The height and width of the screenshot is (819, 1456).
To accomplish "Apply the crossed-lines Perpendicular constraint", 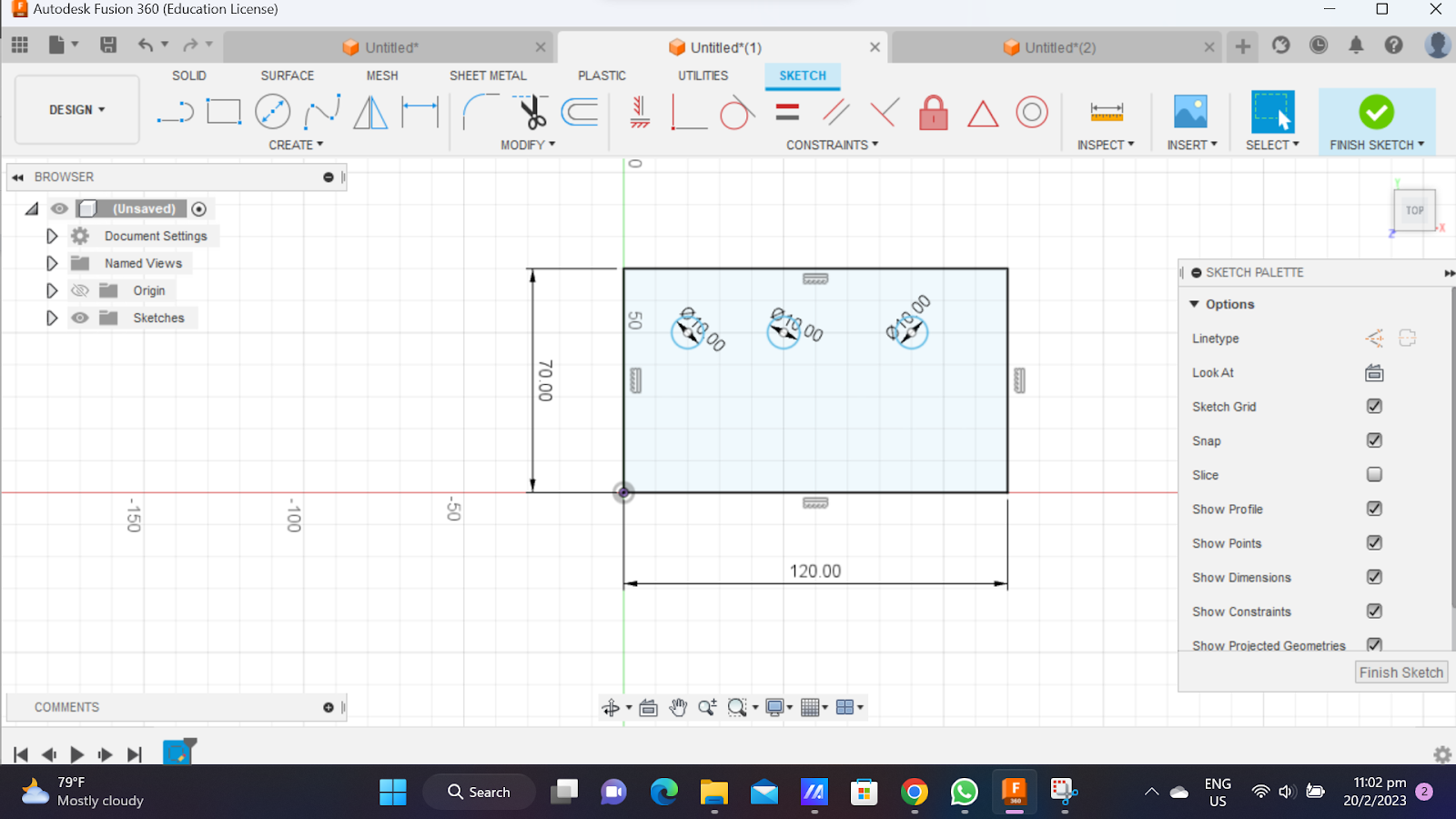I will (885, 112).
